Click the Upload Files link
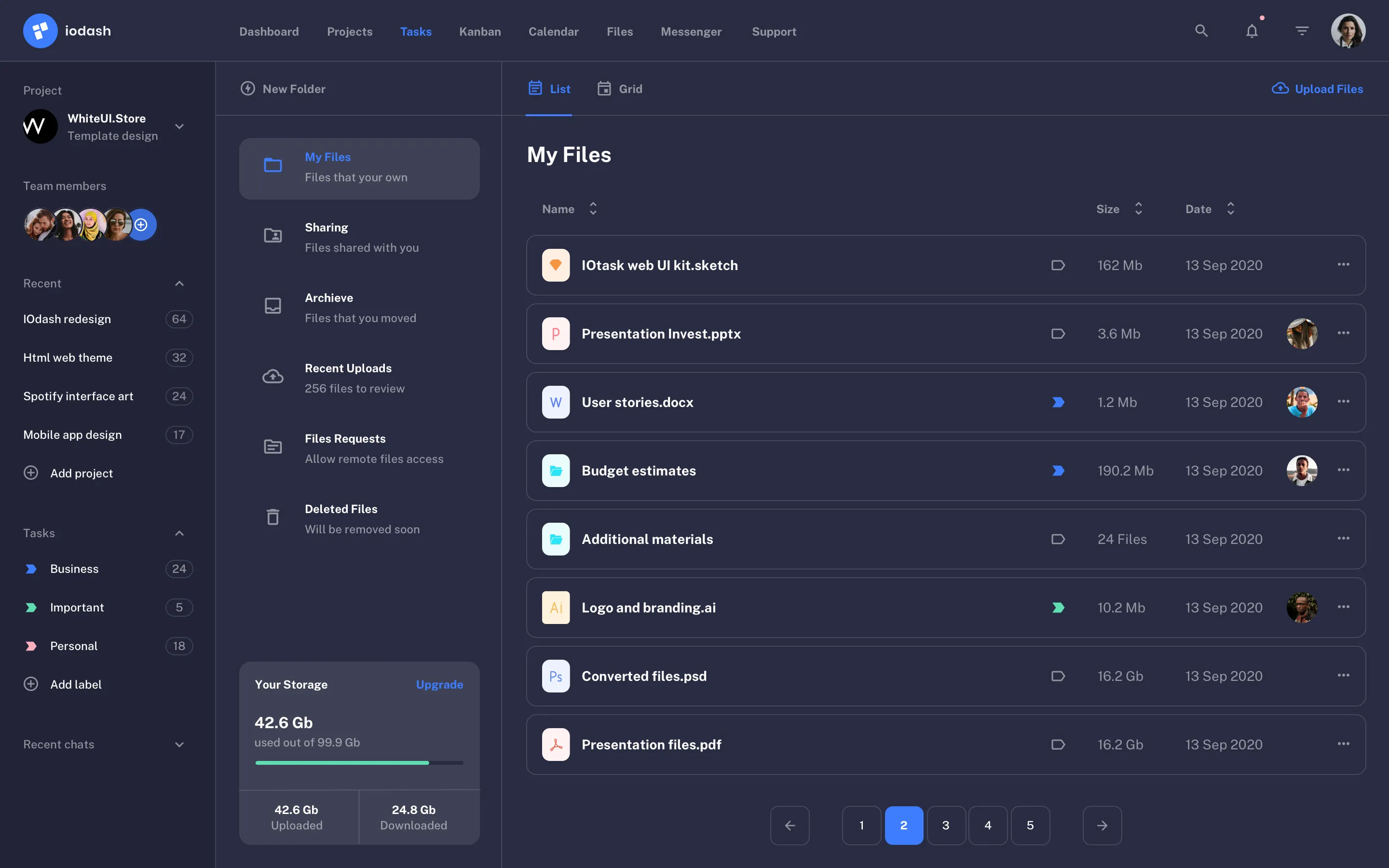 coord(1317,88)
